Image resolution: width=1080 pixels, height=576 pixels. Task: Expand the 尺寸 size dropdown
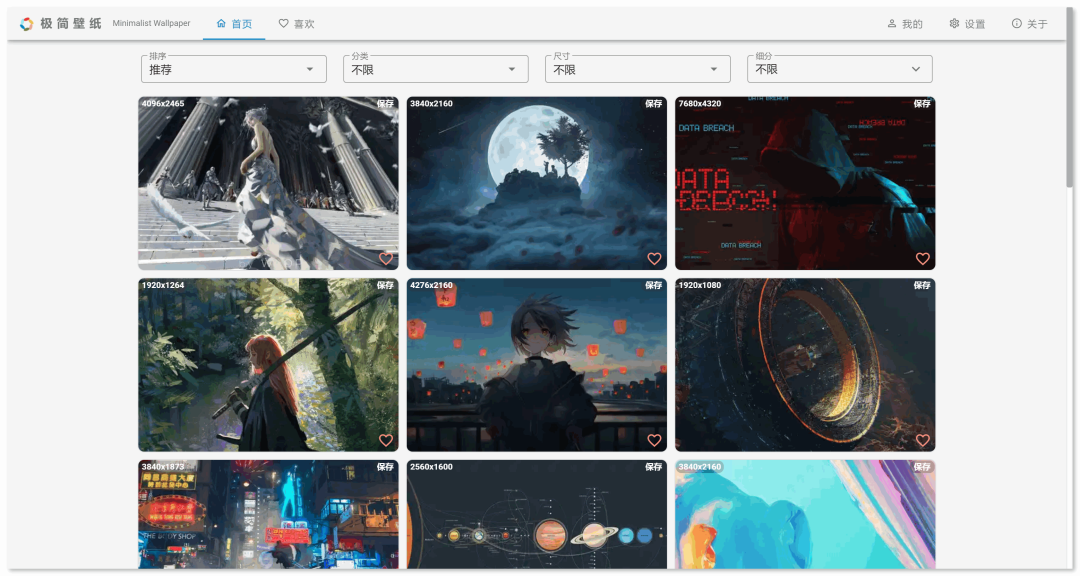click(637, 69)
